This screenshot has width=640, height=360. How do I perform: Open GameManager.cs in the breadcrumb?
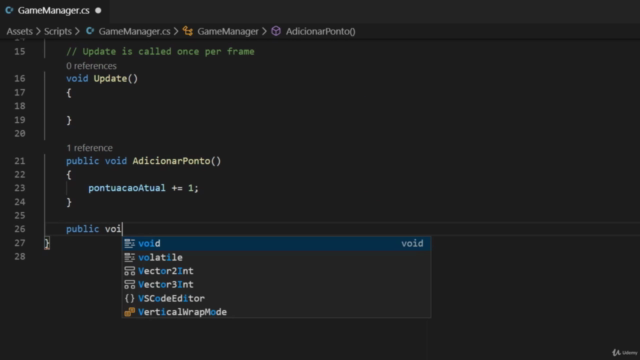point(134,31)
